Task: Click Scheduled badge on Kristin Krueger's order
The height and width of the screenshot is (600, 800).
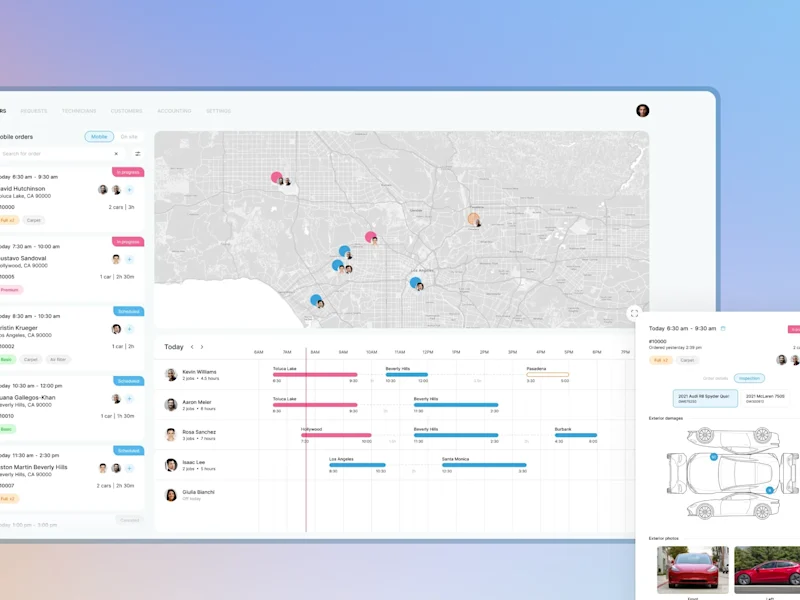Action: click(x=129, y=311)
